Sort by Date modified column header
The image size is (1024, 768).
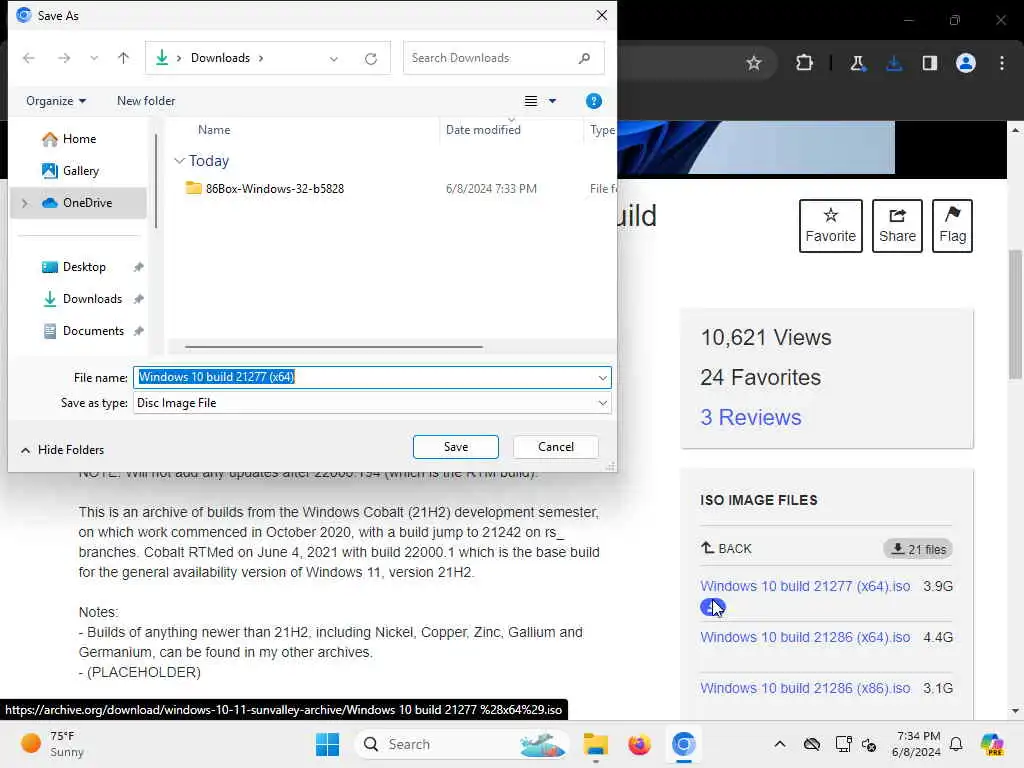tap(483, 130)
